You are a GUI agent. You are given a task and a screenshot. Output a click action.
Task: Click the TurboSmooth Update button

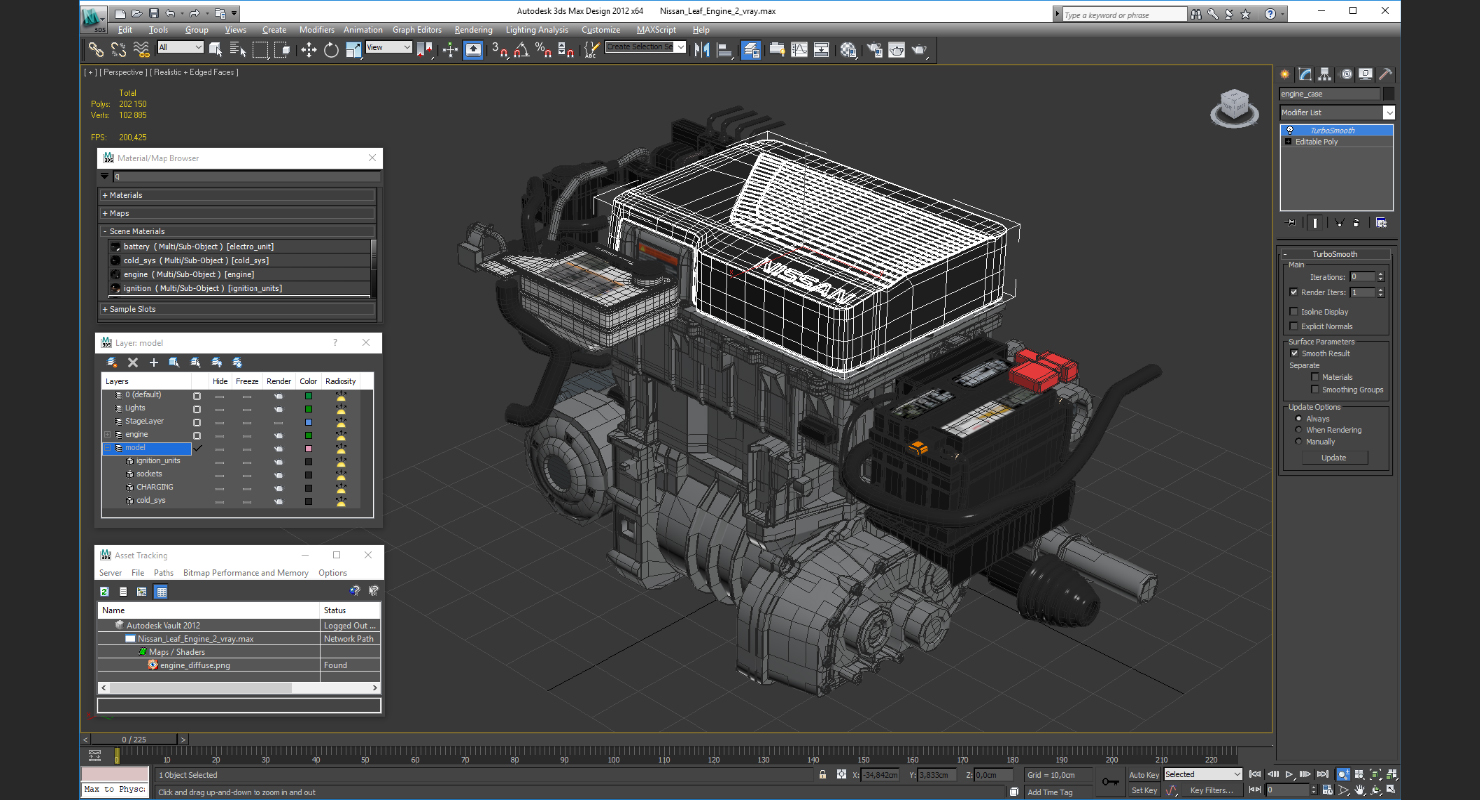pos(1333,457)
